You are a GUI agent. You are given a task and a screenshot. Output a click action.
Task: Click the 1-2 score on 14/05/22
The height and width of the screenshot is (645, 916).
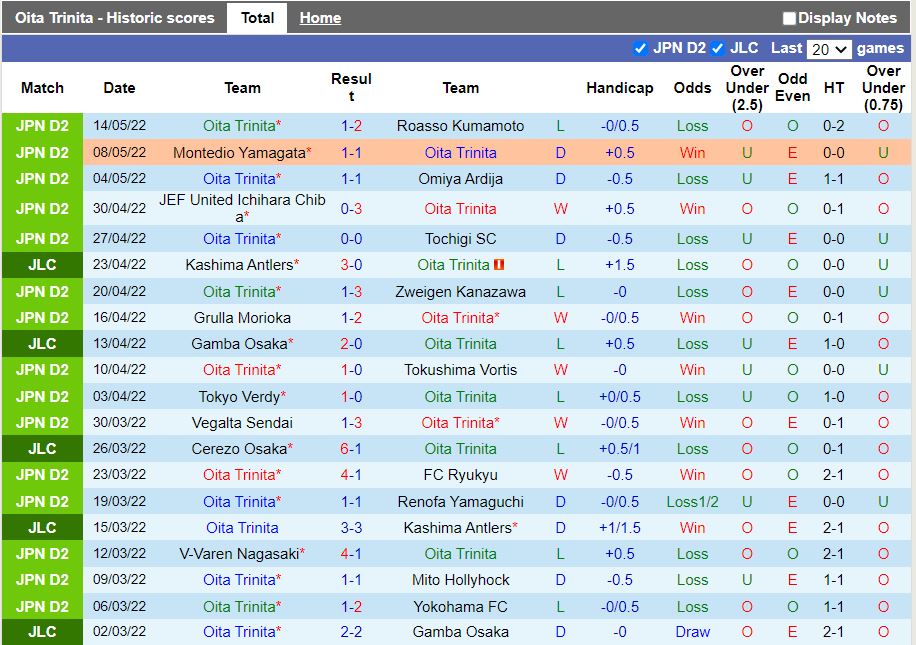[x=351, y=126]
